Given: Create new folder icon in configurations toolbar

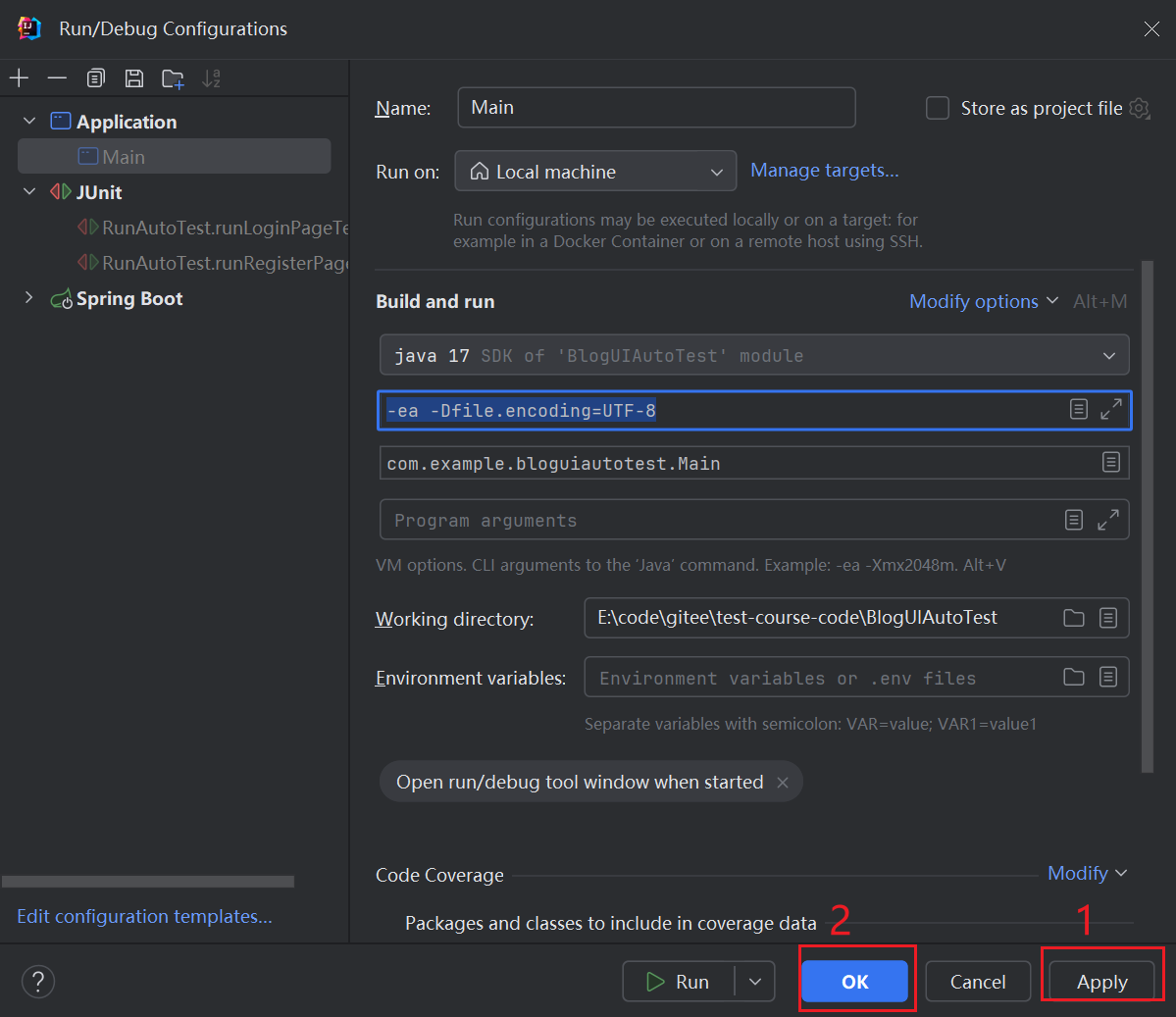Looking at the screenshot, I should click(x=174, y=78).
